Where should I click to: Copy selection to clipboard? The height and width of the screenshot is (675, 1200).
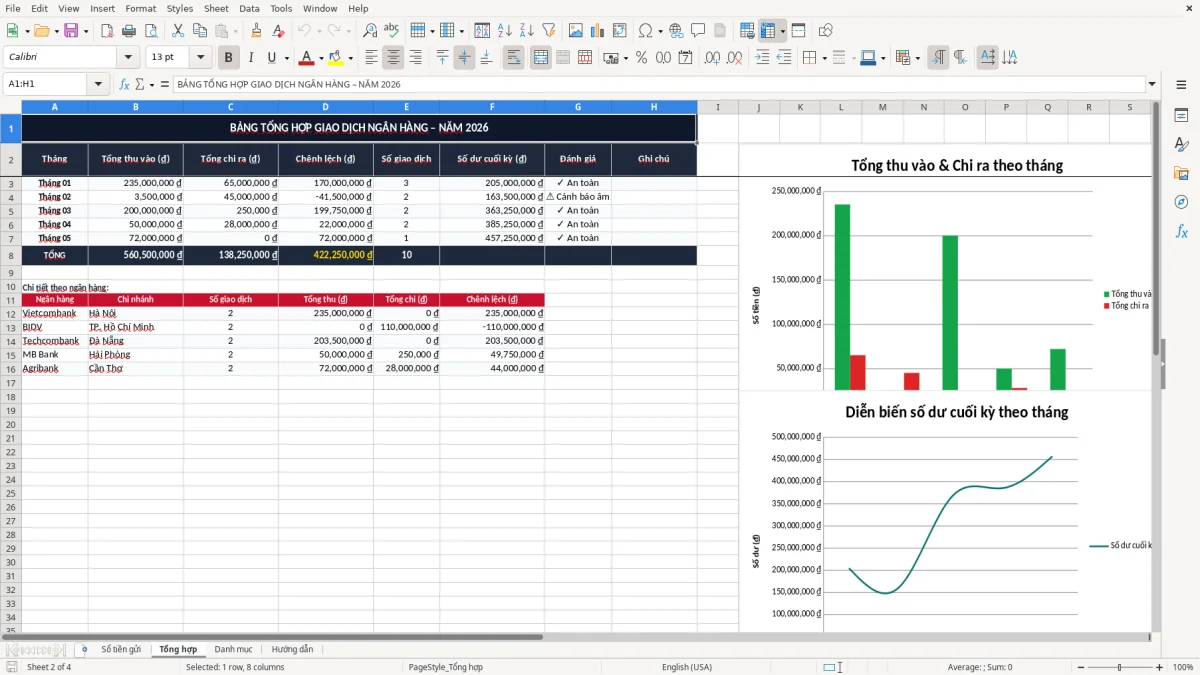tap(199, 31)
